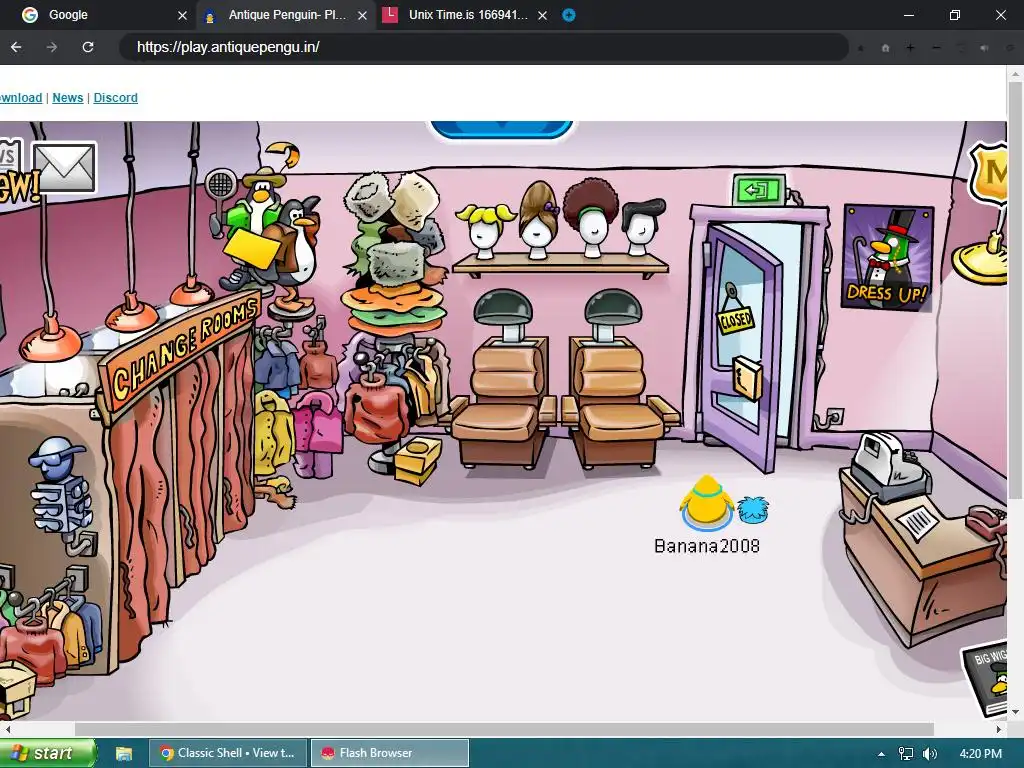Click the bookmark star icon
Image resolution: width=1024 pixels, height=768 pixels.
tap(861, 48)
